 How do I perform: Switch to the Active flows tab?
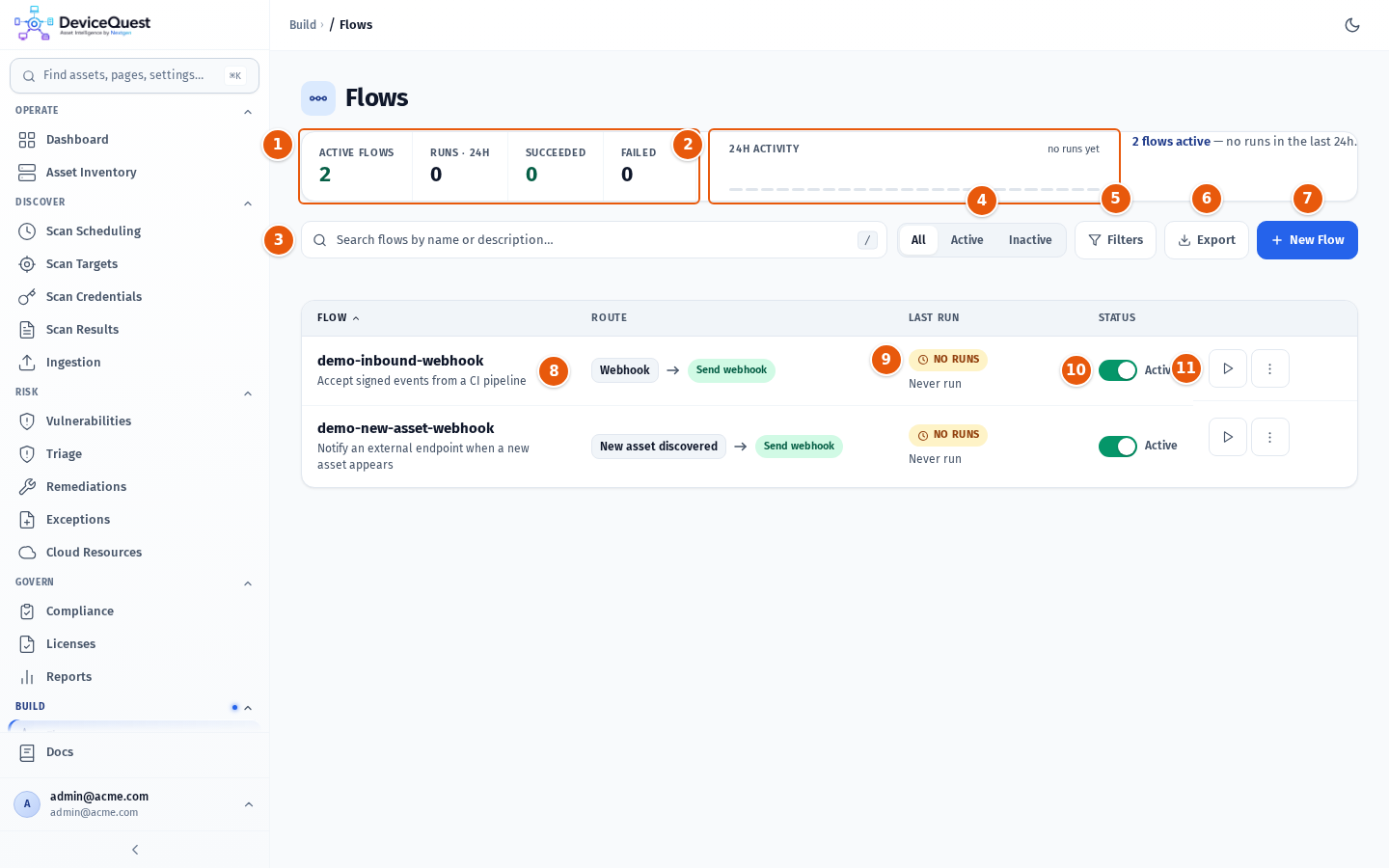[967, 240]
